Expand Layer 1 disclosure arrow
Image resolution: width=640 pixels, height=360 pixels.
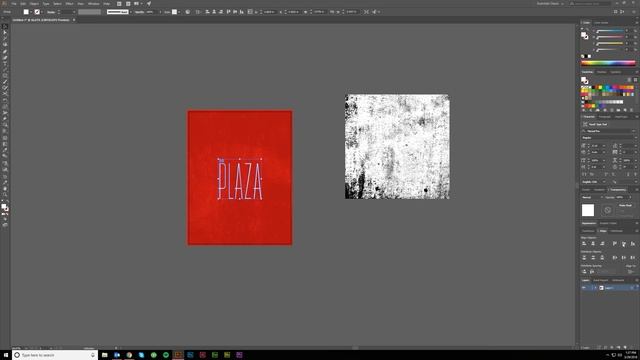click(x=596, y=288)
